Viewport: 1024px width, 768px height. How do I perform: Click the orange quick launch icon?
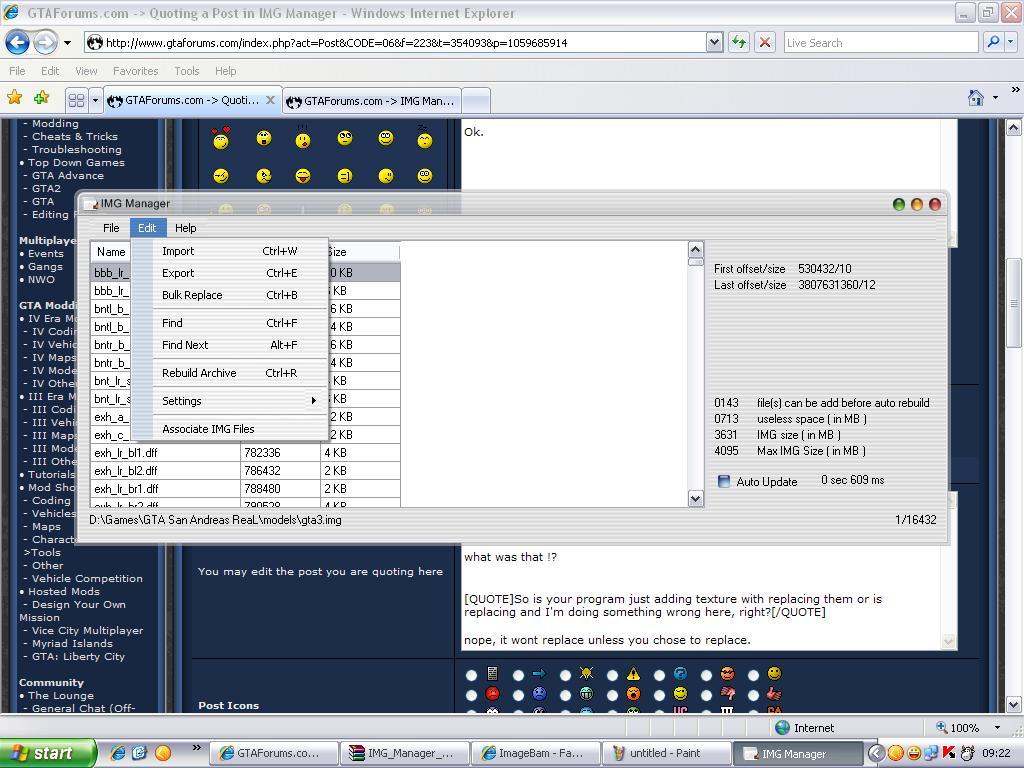(163, 753)
